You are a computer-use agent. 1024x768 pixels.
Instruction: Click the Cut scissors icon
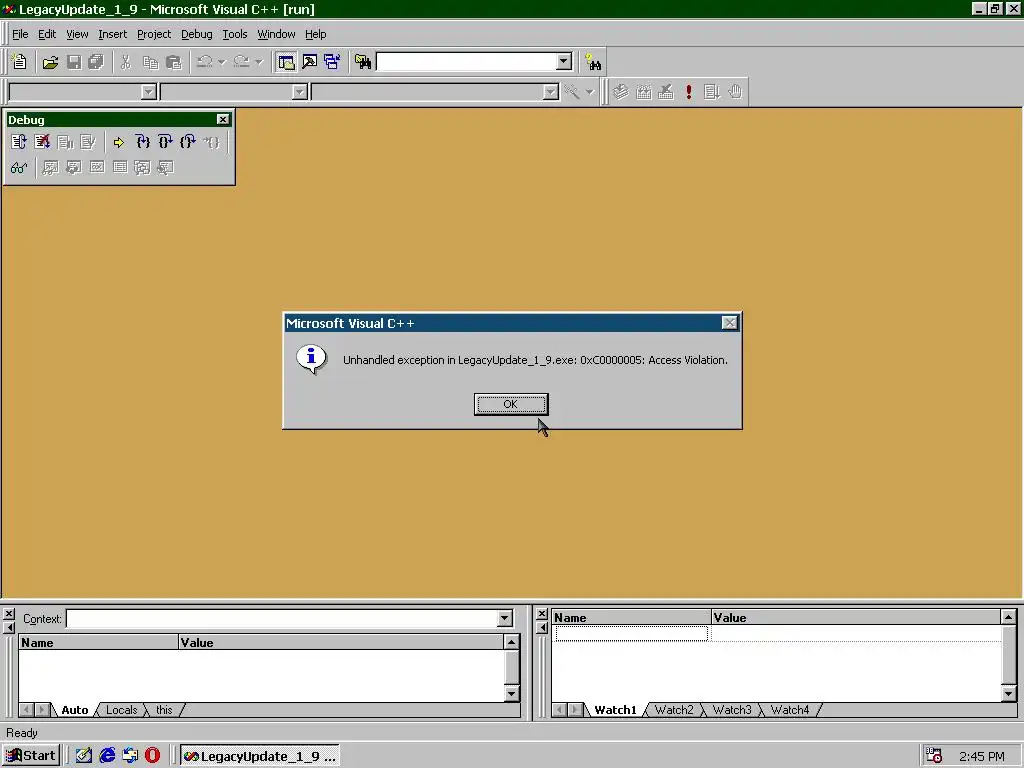pos(126,62)
